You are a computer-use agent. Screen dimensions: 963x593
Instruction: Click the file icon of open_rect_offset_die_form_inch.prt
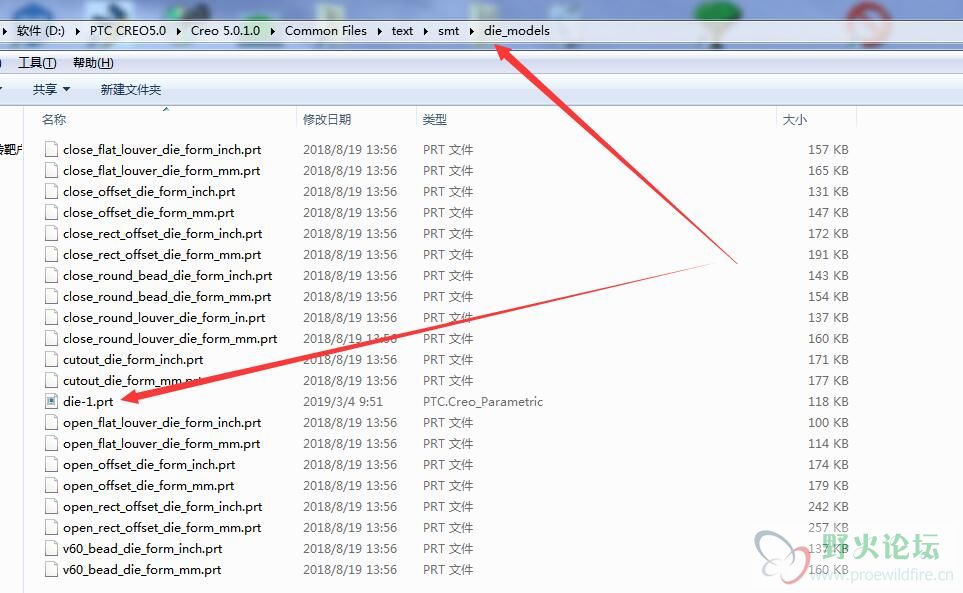52,506
